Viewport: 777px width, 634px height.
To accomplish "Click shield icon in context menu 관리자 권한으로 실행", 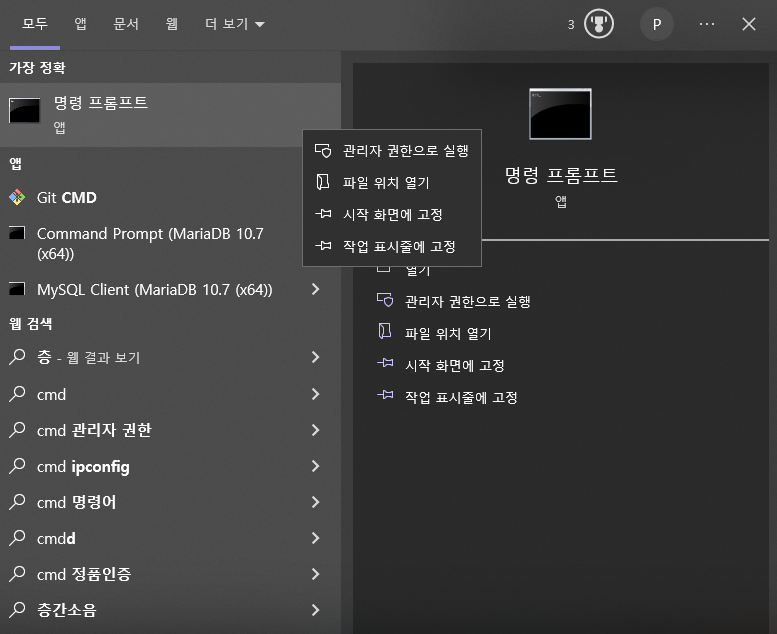I will (323, 151).
